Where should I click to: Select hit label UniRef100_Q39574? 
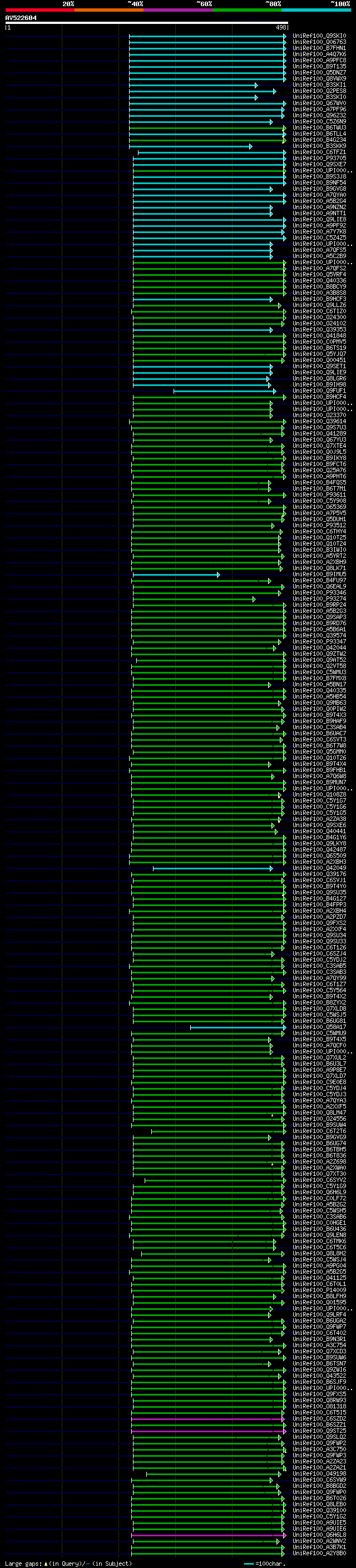tap(319, 635)
